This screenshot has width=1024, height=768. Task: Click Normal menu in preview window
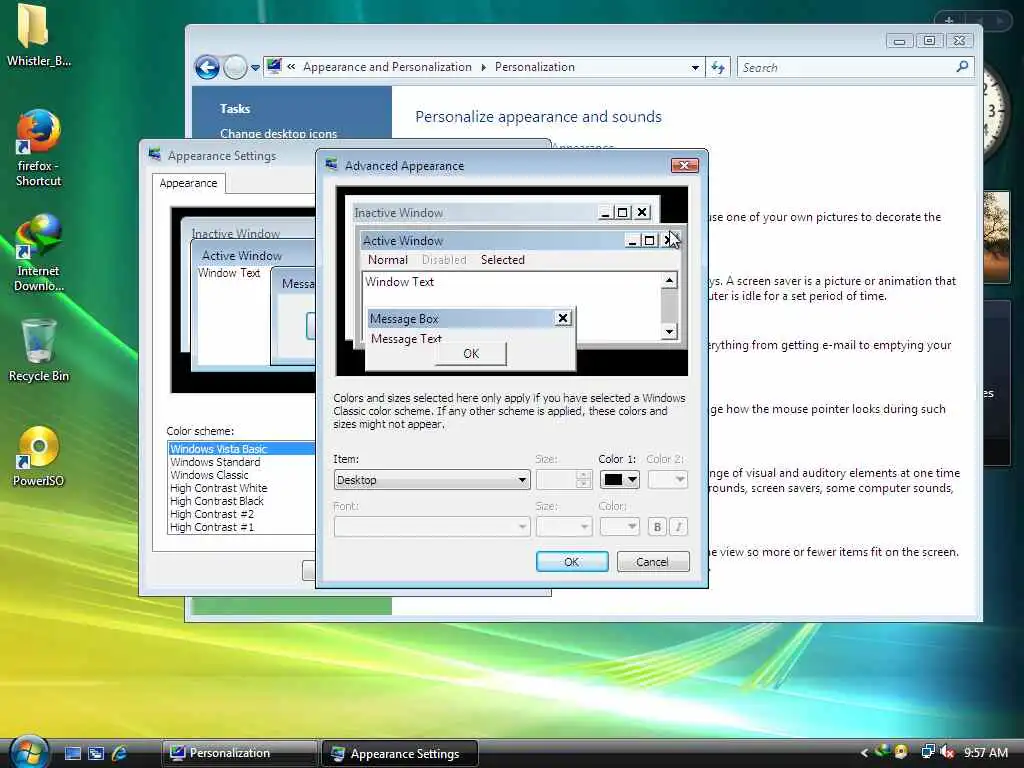coord(387,260)
